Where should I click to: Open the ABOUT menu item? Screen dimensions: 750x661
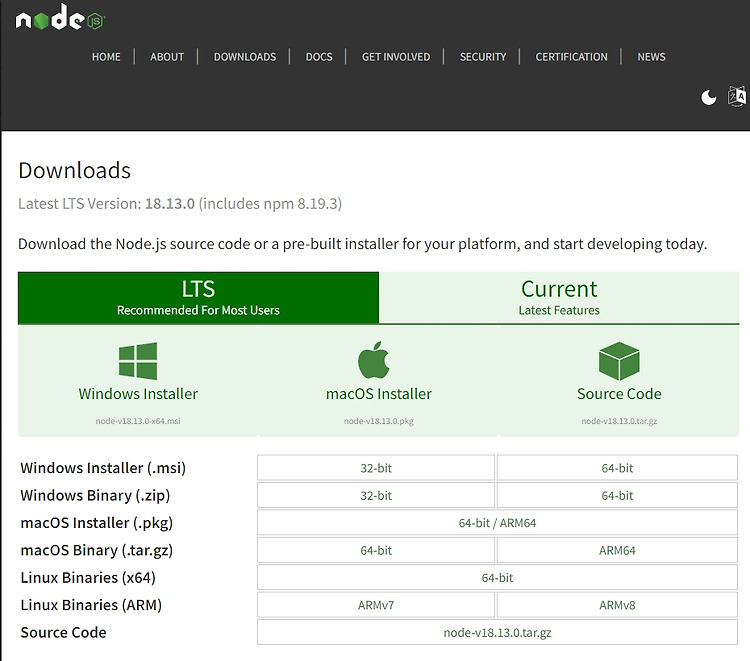(167, 57)
